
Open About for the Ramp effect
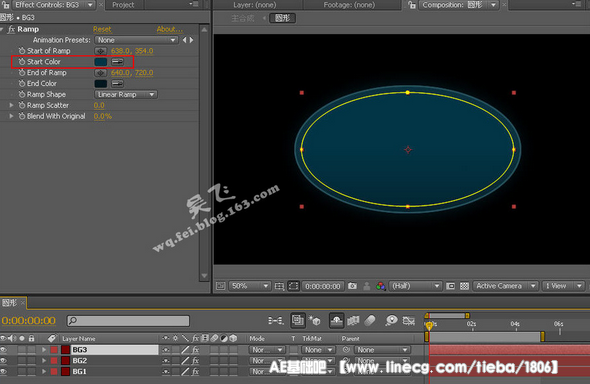click(170, 29)
